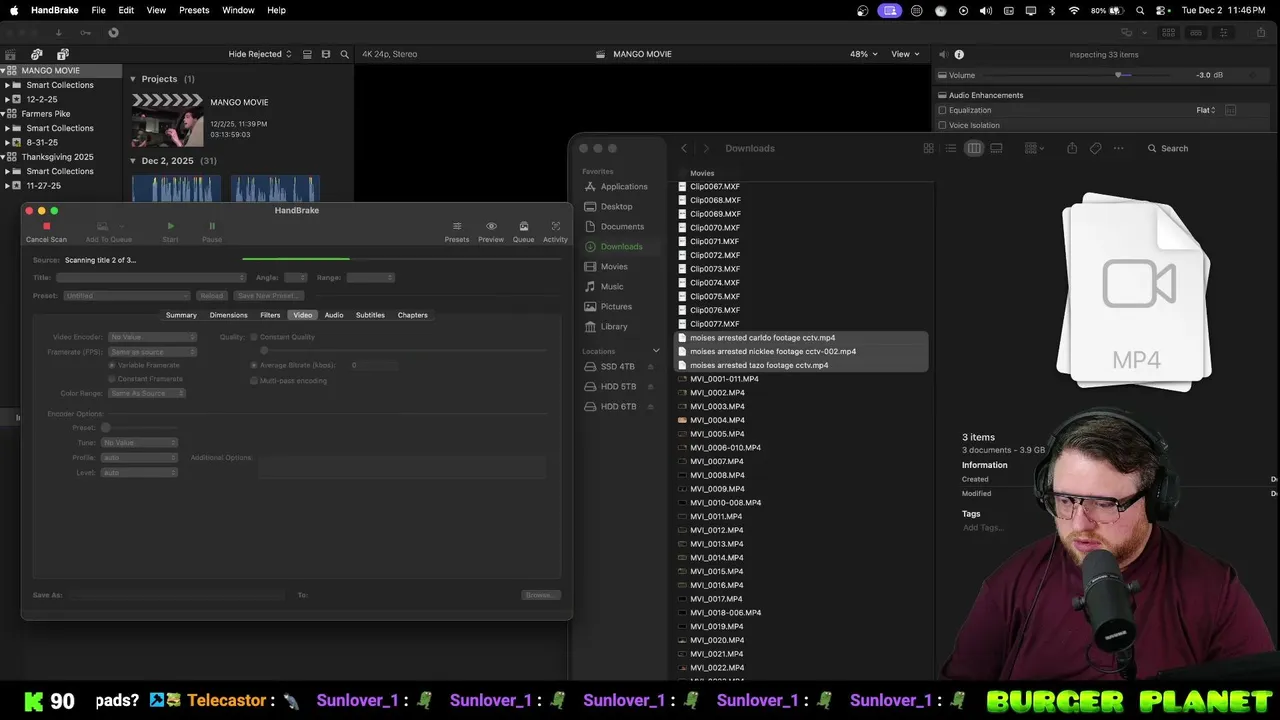This screenshot has width=1280, height=720.
Task: Expand 12-2-25 event disclosure triangle
Action: [x=7, y=99]
